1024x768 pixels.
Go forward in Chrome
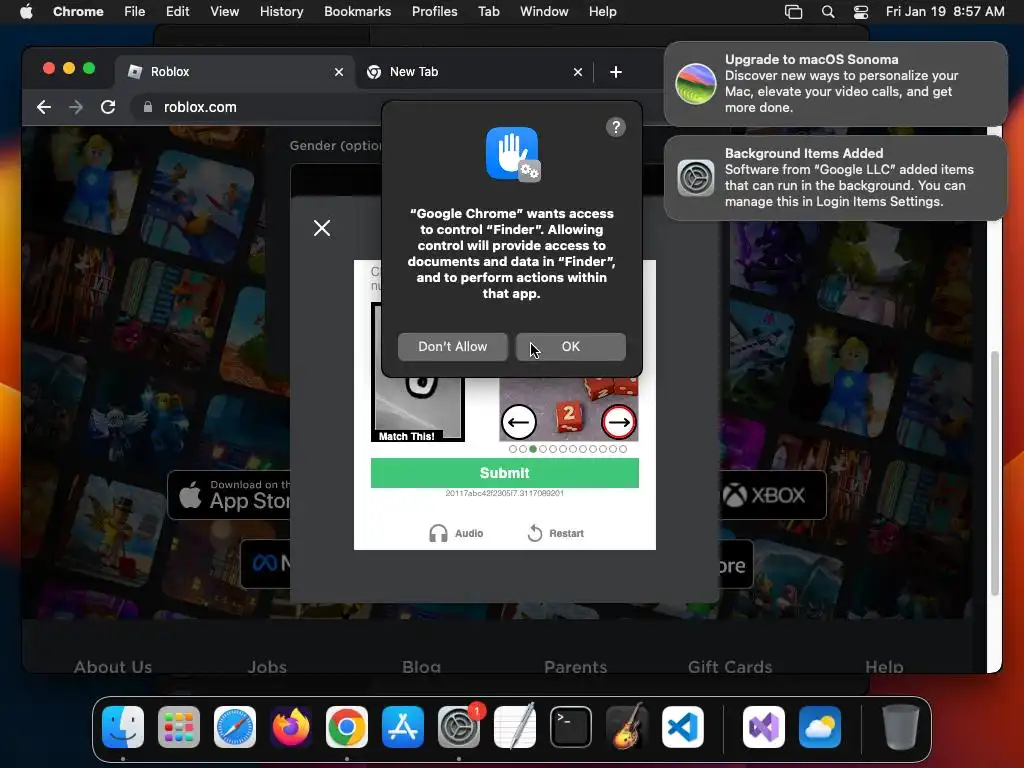[x=76, y=107]
